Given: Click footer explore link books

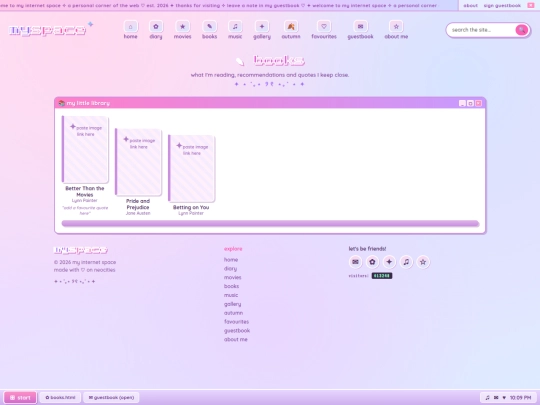Looking at the screenshot, I should click(x=231, y=286).
